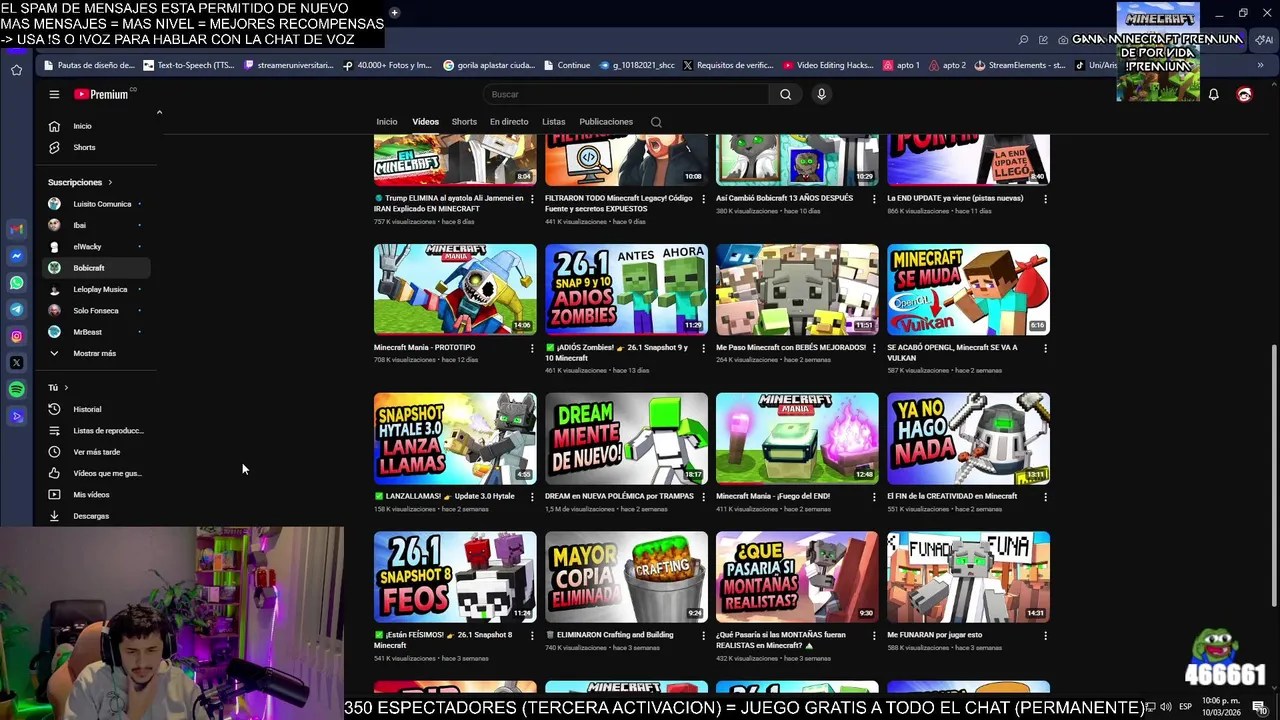Search within channel using magnifier icon
The image size is (1280, 720).
pyautogui.click(x=656, y=122)
